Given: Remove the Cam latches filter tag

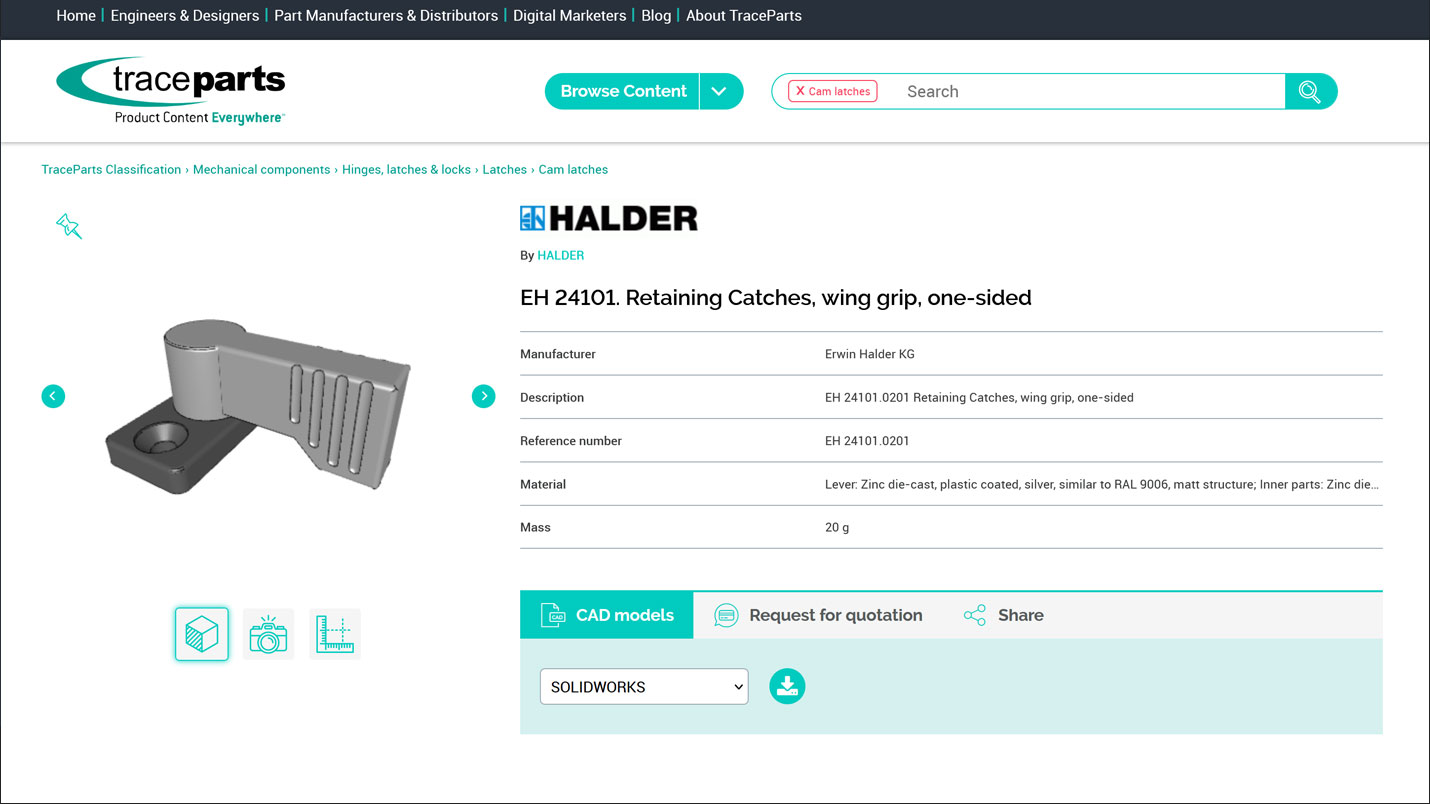Looking at the screenshot, I should point(800,91).
